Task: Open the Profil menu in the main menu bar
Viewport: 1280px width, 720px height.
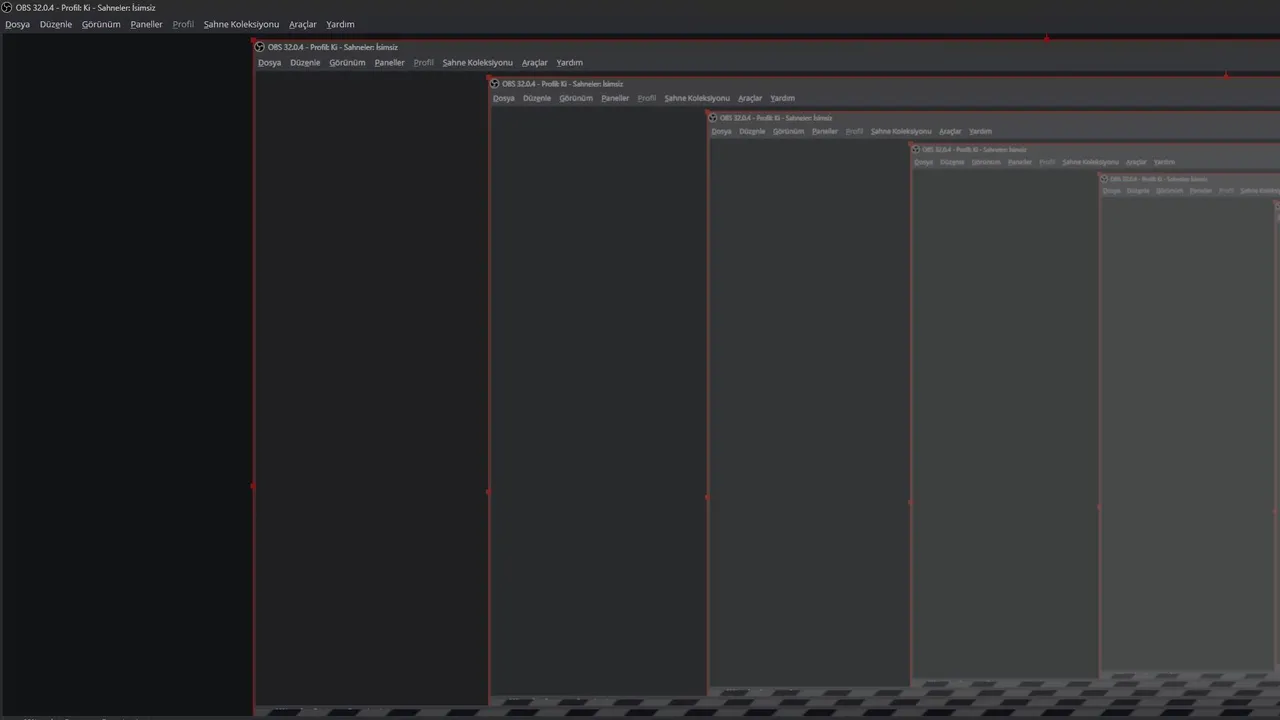Action: point(183,24)
